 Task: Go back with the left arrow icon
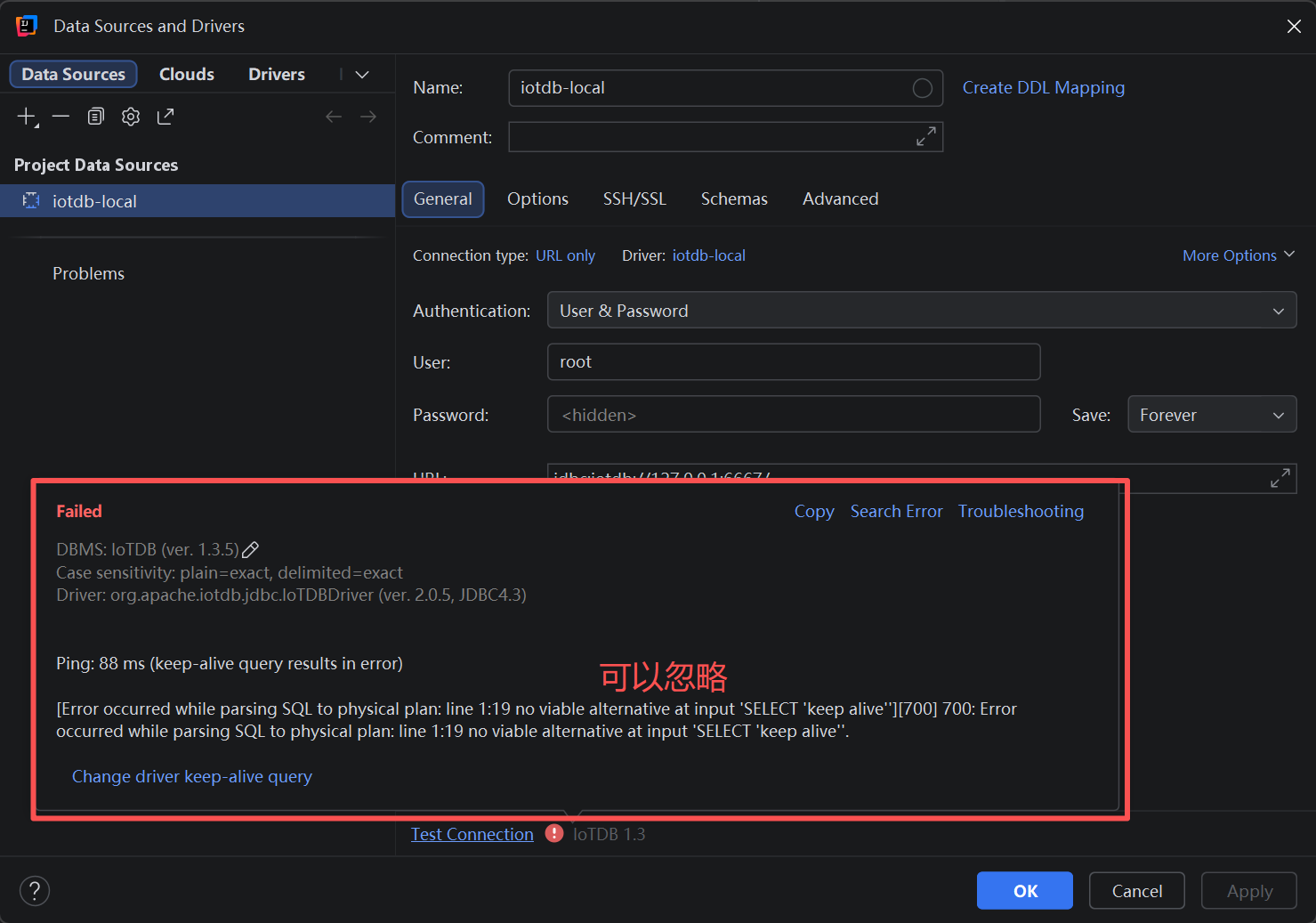click(334, 117)
